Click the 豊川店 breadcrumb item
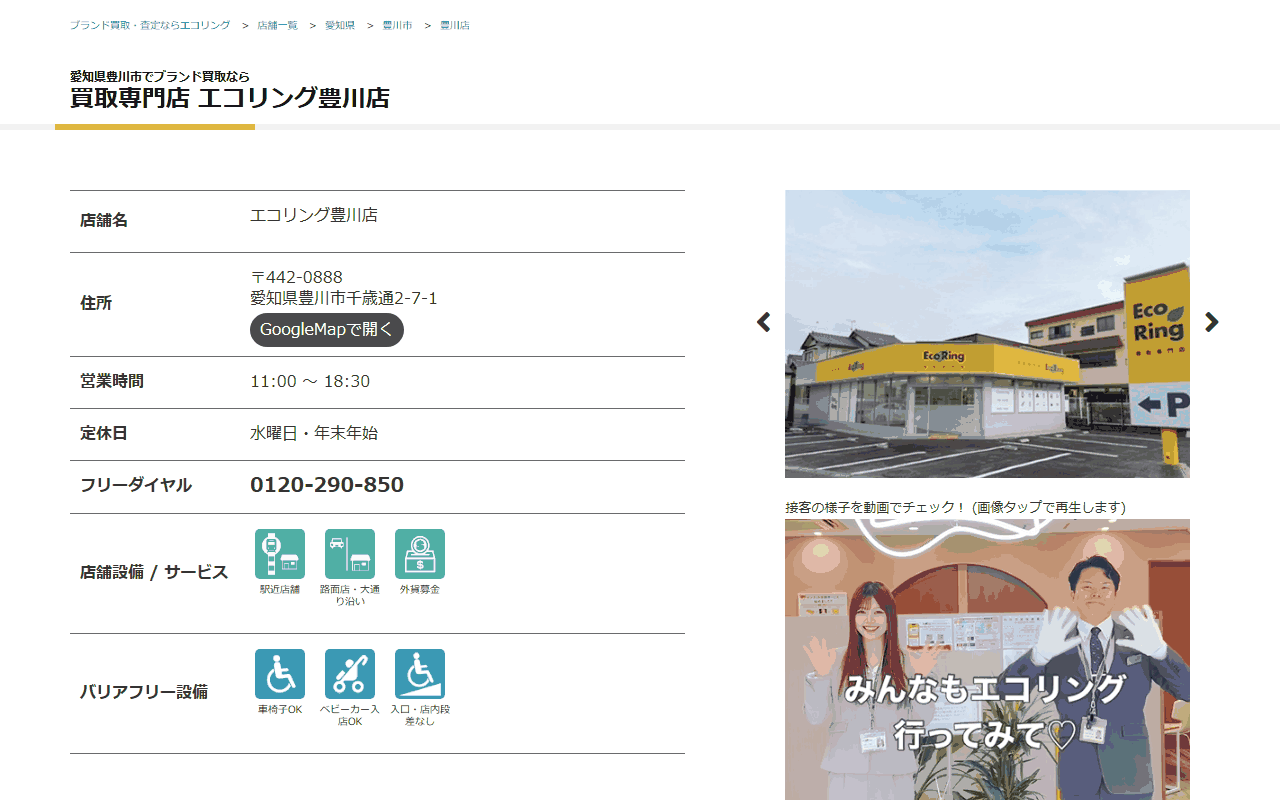The width and height of the screenshot is (1280, 800). [x=455, y=25]
